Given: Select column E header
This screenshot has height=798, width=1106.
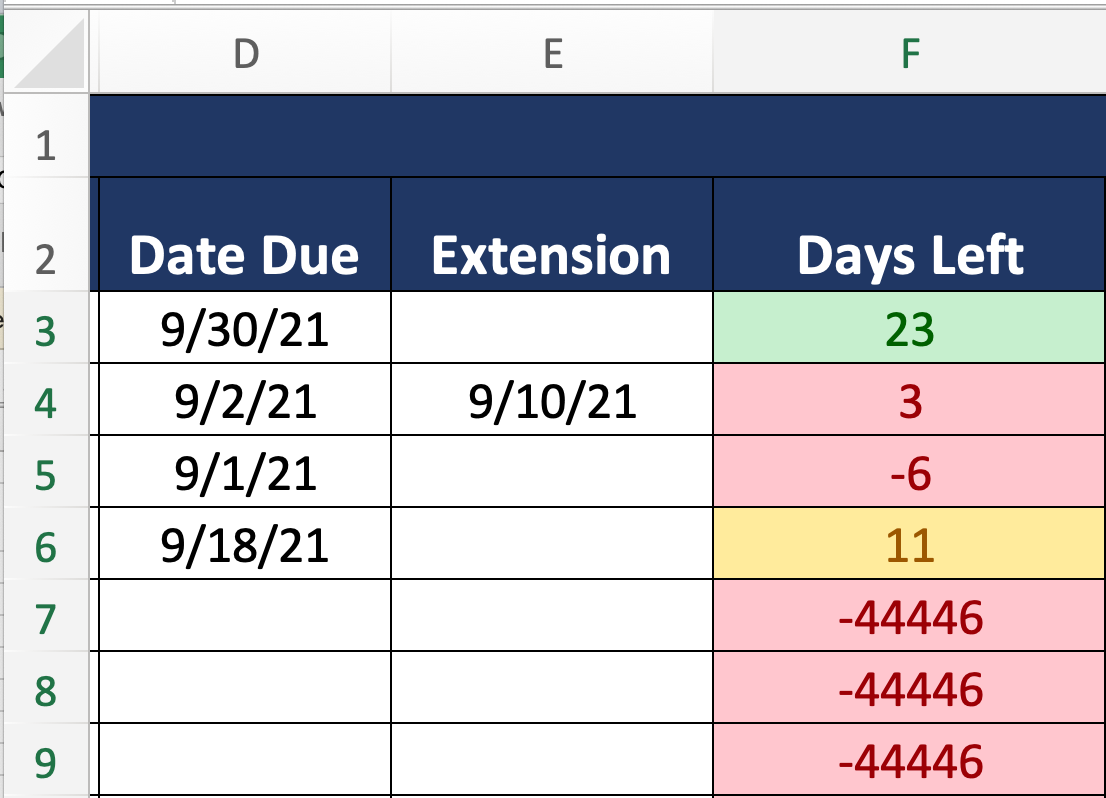Looking at the screenshot, I should [x=552, y=54].
